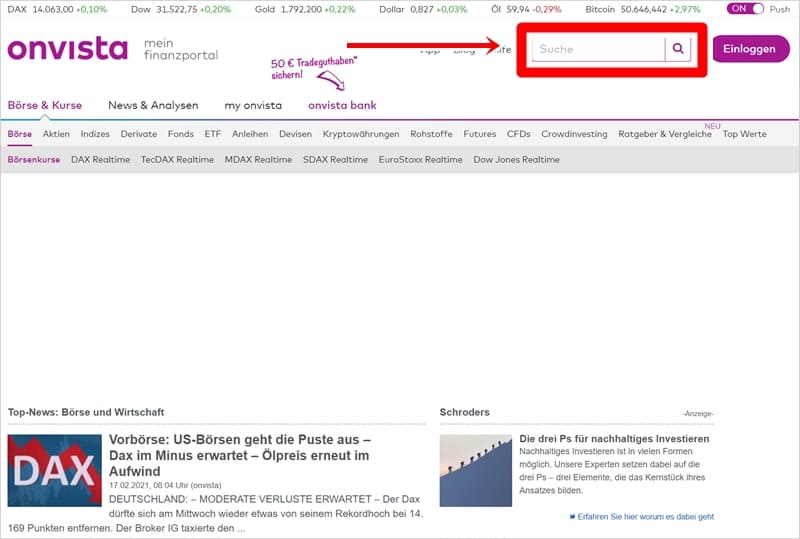Open TecDAX Realtime quotes
The width and height of the screenshot is (800, 539).
pos(177,159)
